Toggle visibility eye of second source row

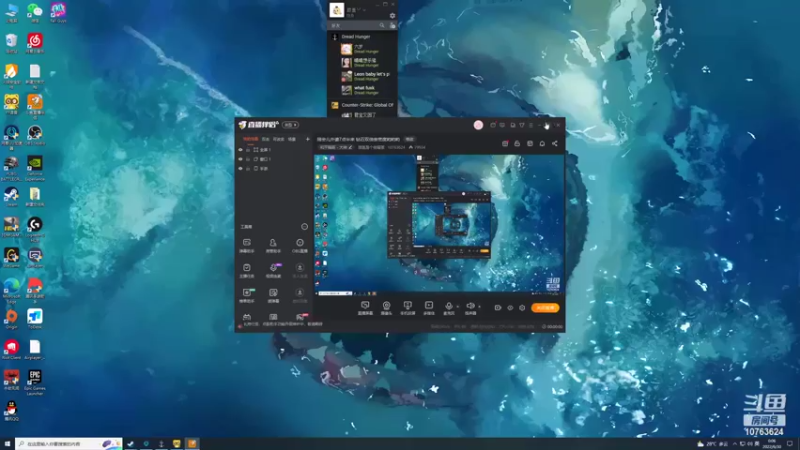pos(240,159)
